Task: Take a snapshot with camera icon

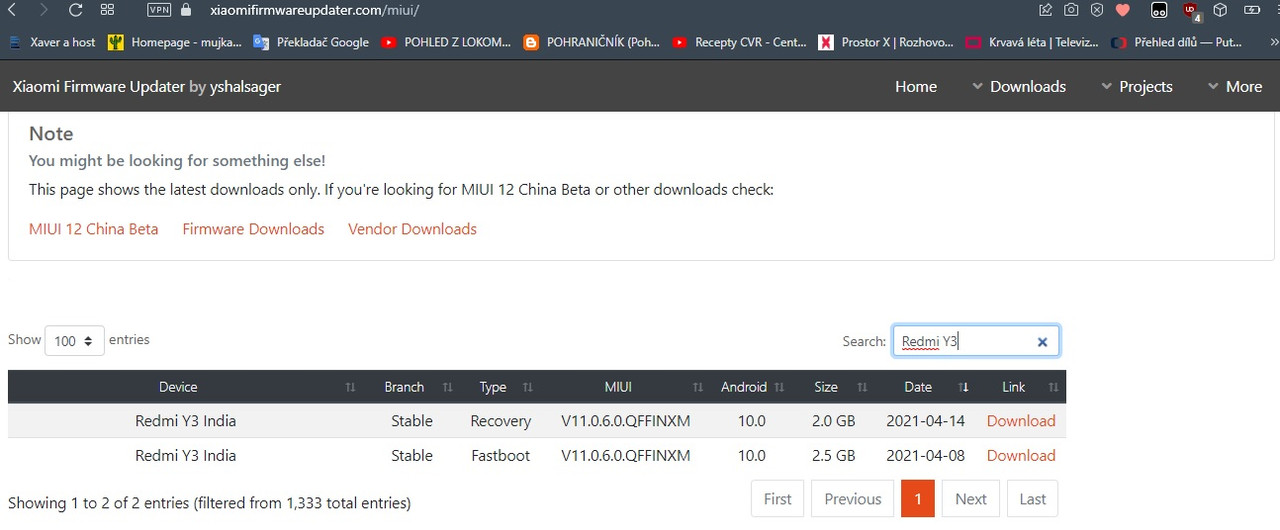Action: pos(1071,10)
